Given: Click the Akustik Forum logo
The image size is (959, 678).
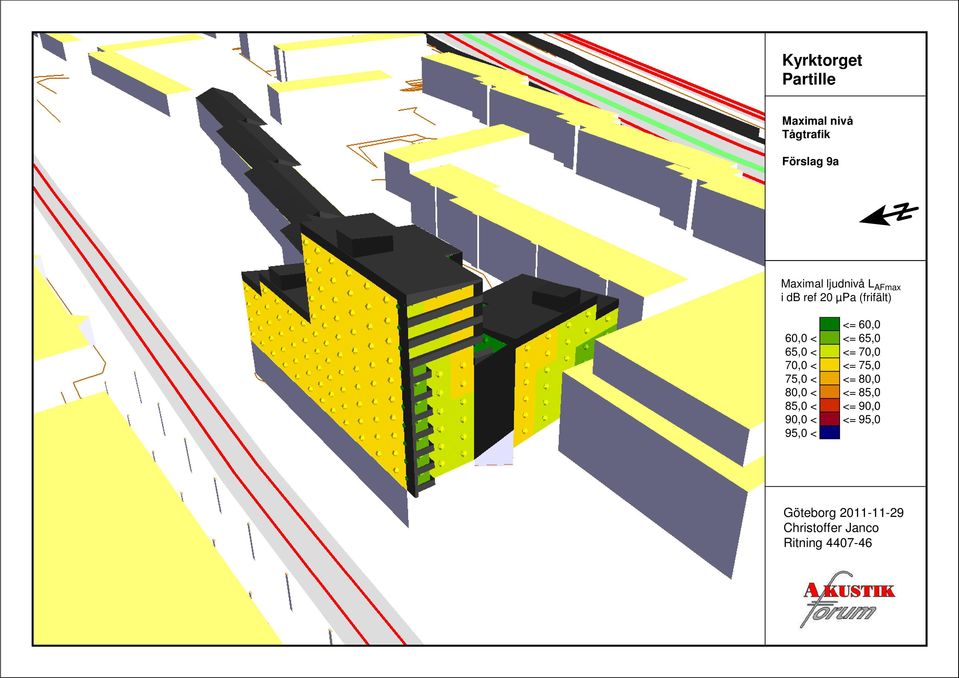Looking at the screenshot, I should coord(848,599).
